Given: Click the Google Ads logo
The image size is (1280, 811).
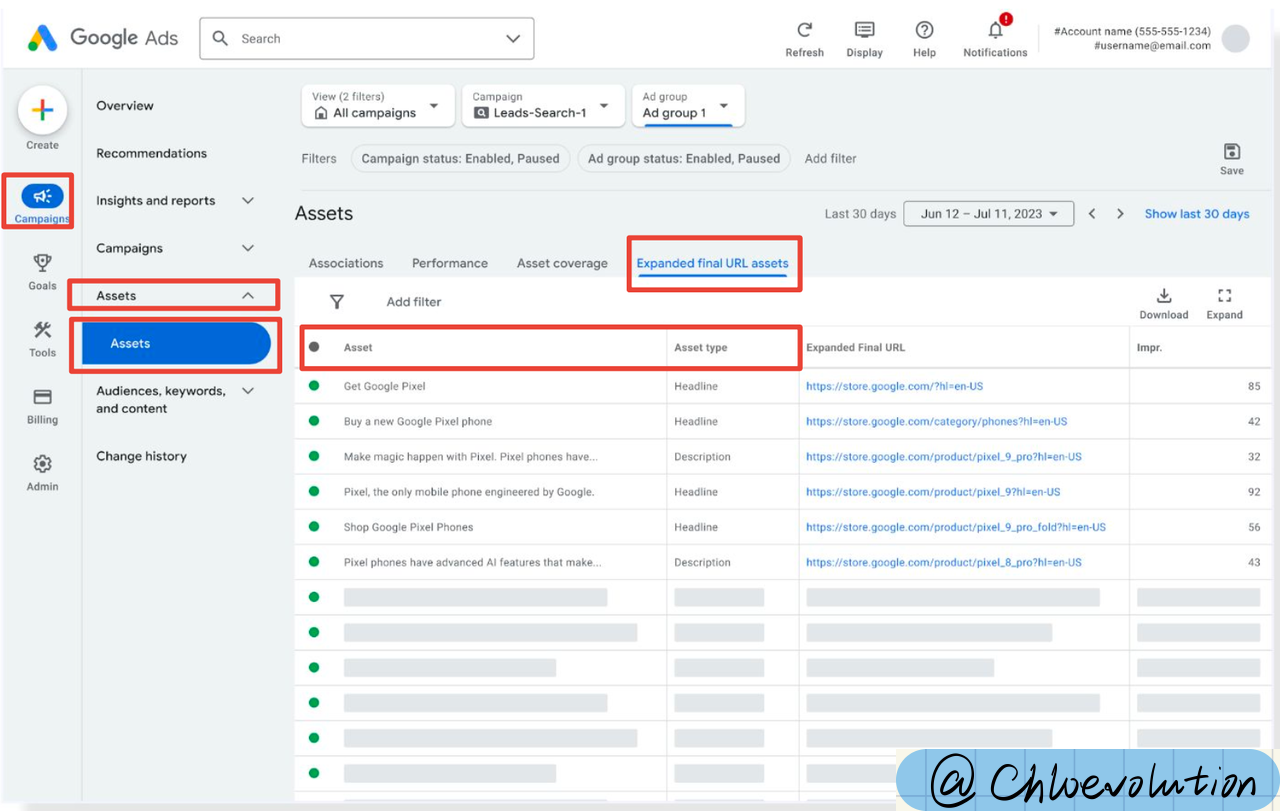Looking at the screenshot, I should [103, 38].
